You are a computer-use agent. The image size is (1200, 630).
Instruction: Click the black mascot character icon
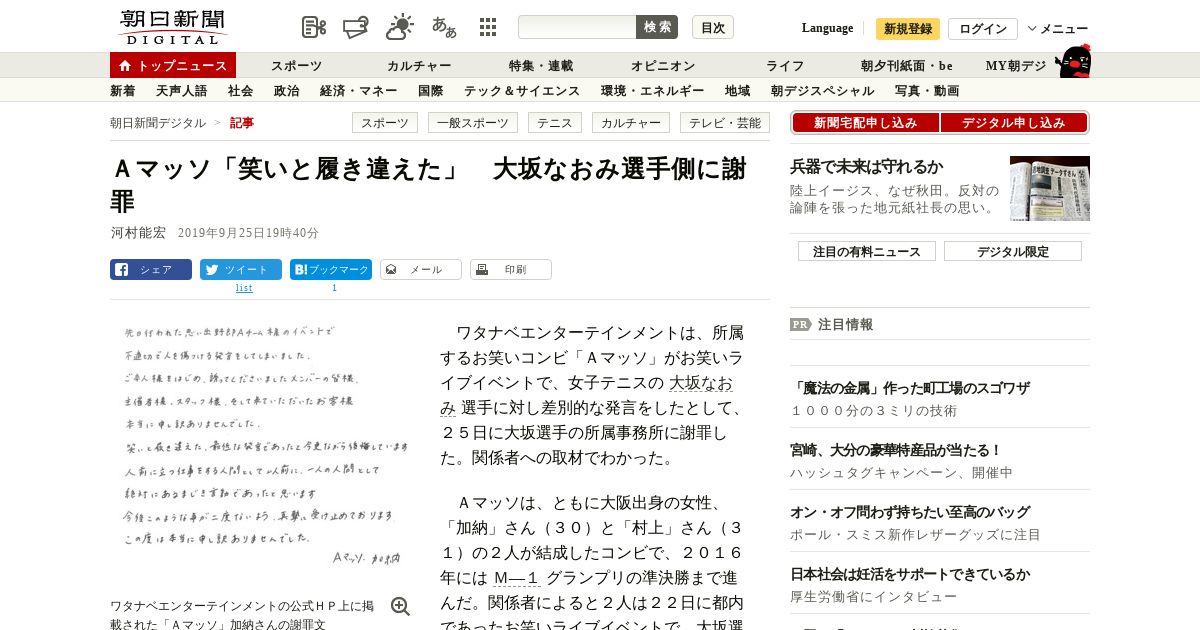[x=1073, y=61]
